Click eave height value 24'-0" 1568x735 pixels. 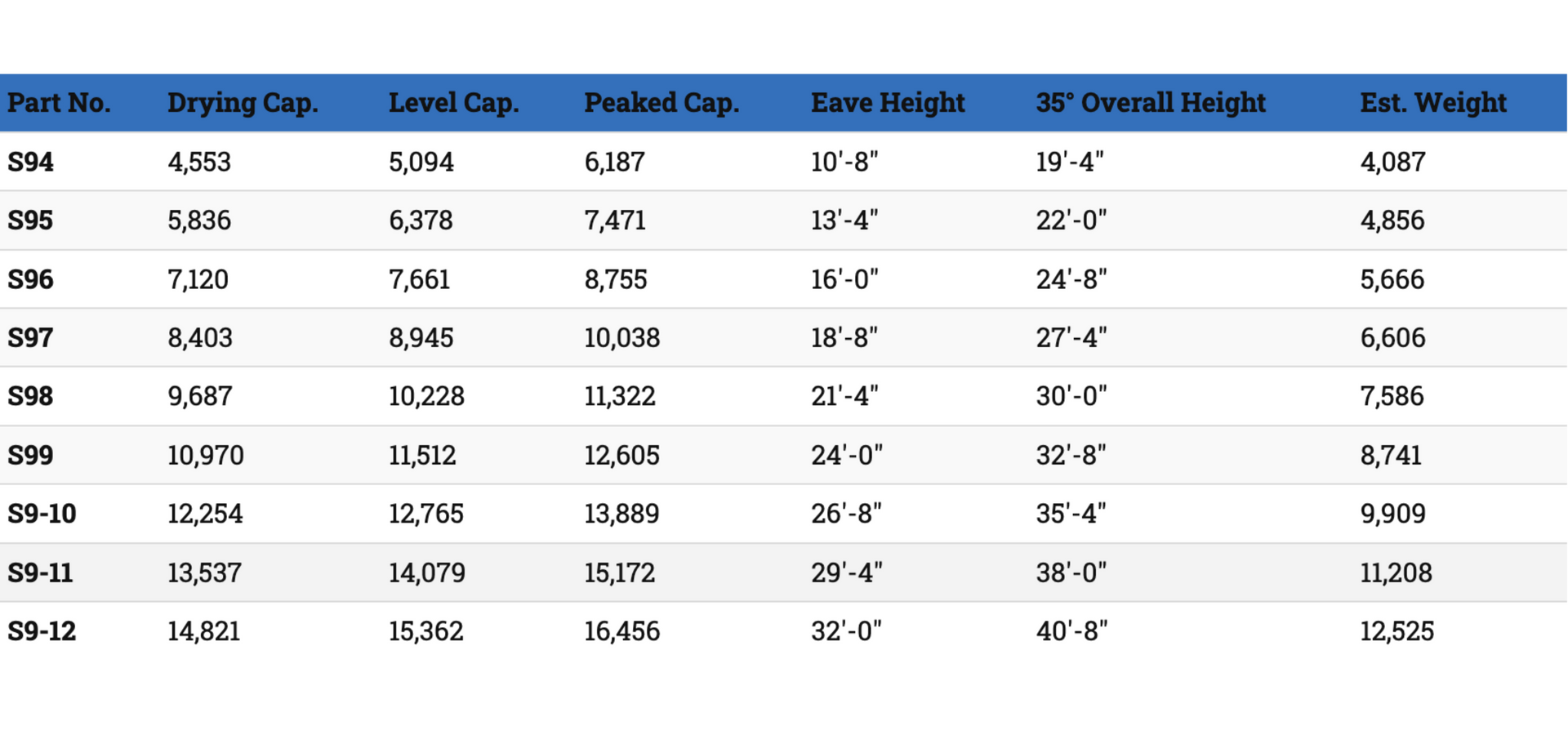(847, 455)
